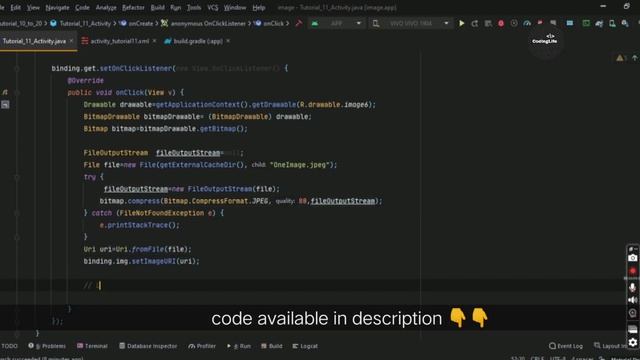This screenshot has width=640, height=360.
Task: Open the run configuration APP dropdown
Action: click(x=336, y=24)
